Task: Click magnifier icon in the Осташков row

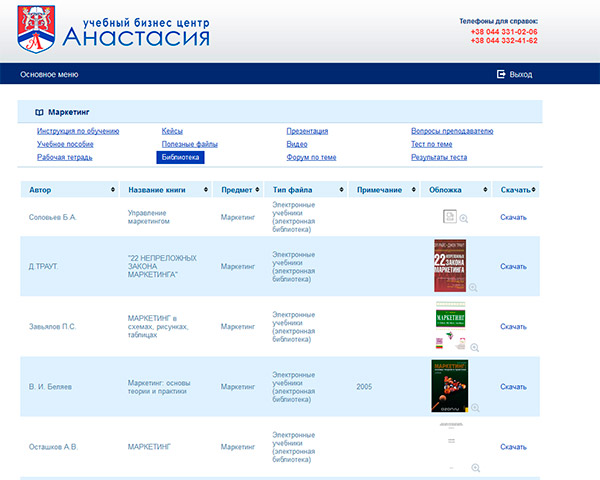Action: pyautogui.click(x=476, y=467)
